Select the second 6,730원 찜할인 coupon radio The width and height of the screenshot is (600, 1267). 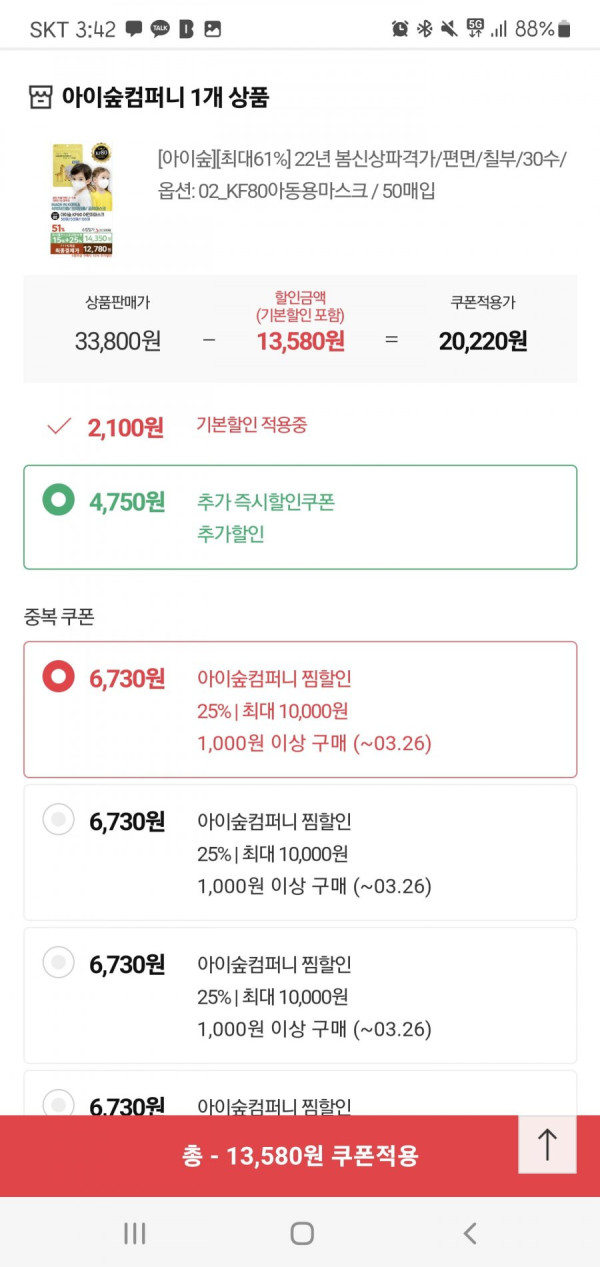[x=59, y=821]
